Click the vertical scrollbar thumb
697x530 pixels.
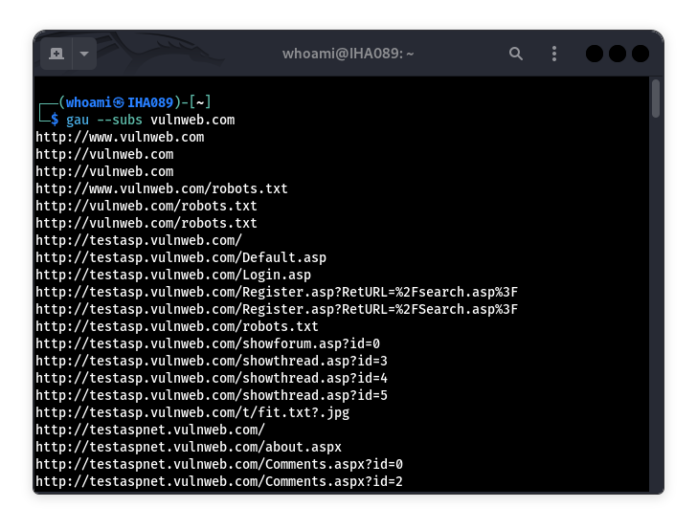point(655,99)
